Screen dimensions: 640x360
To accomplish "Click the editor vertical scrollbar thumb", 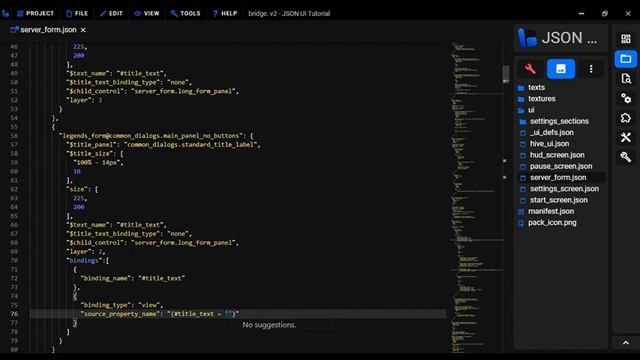I will tap(506, 74).
